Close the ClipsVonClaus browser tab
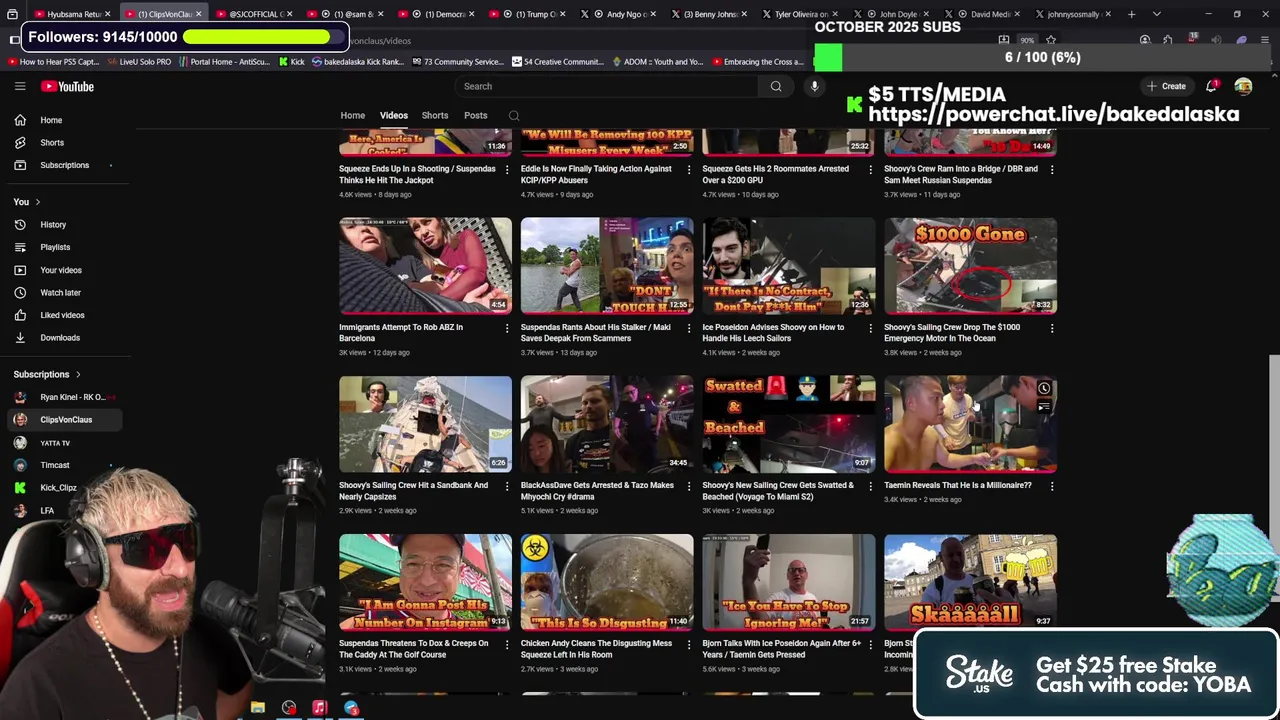This screenshot has height=720, width=1280. point(199,14)
